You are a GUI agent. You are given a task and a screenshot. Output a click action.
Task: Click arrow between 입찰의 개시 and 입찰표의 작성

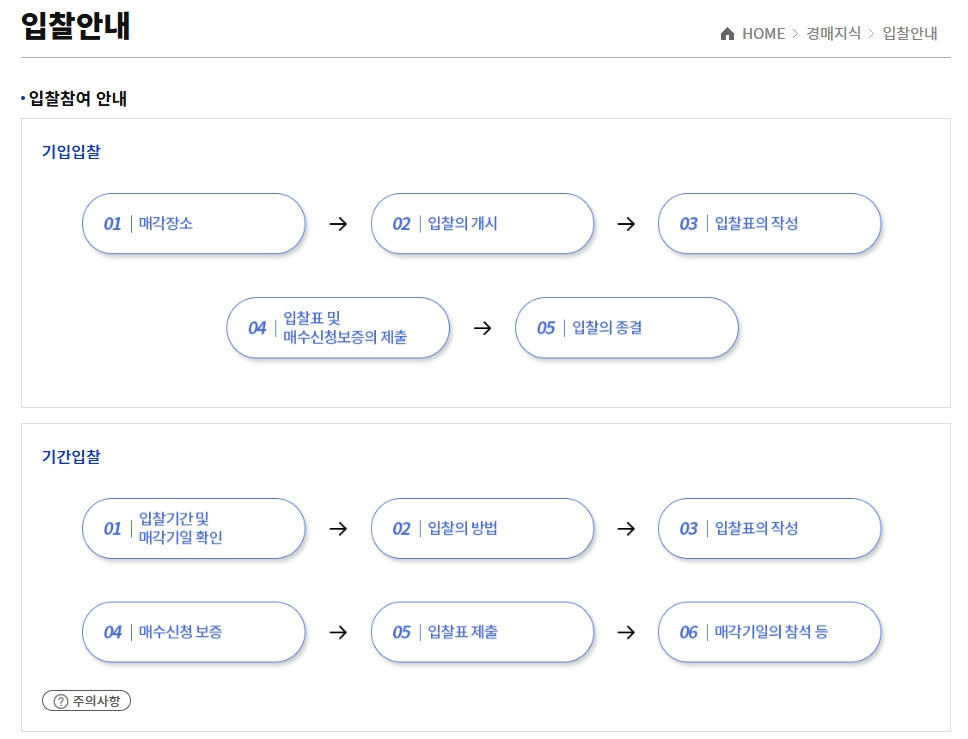click(626, 224)
